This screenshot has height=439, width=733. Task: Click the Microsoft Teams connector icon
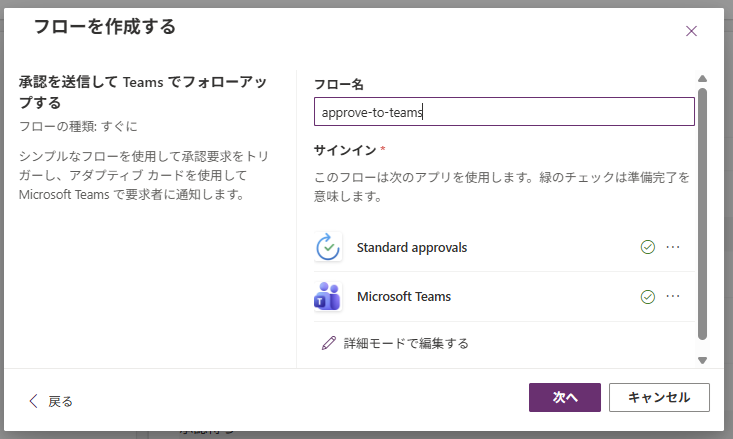tap(328, 296)
